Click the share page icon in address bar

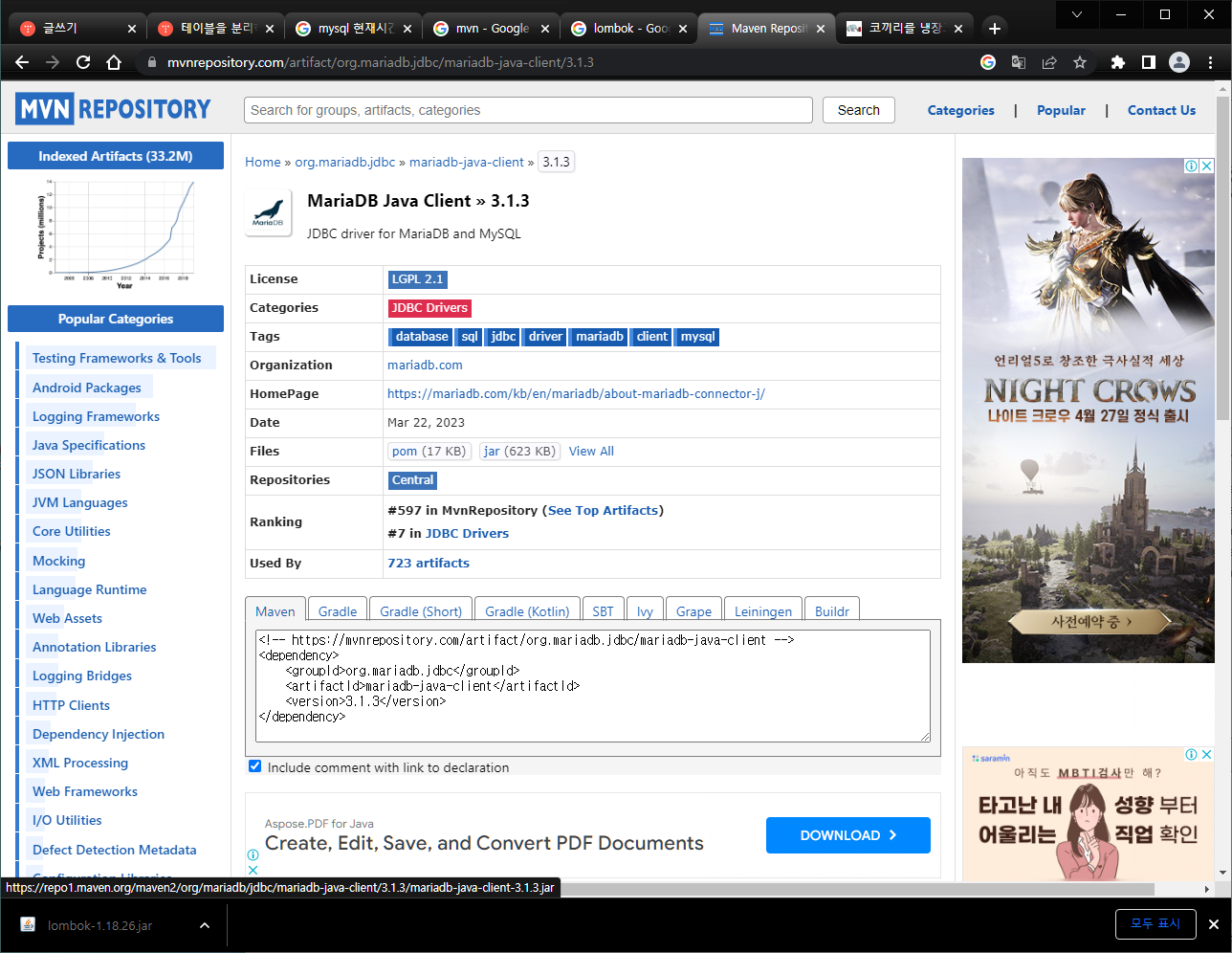coord(1049,62)
